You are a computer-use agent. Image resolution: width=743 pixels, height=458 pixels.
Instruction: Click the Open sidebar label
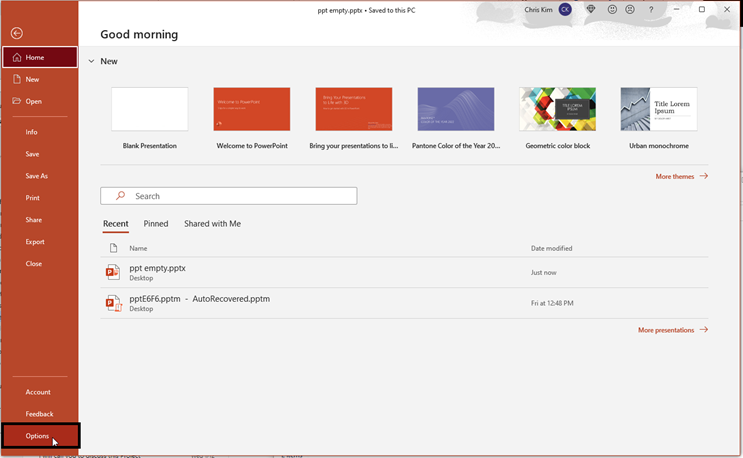34,101
